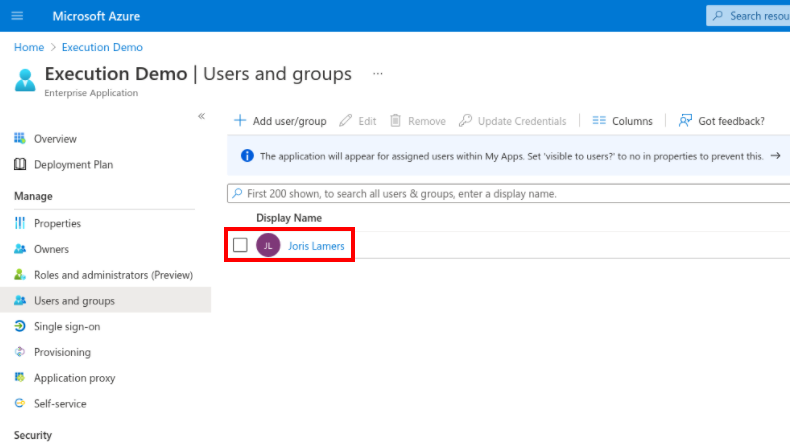Click the Search resources box
The height and width of the screenshot is (445, 790).
pyautogui.click(x=748, y=16)
